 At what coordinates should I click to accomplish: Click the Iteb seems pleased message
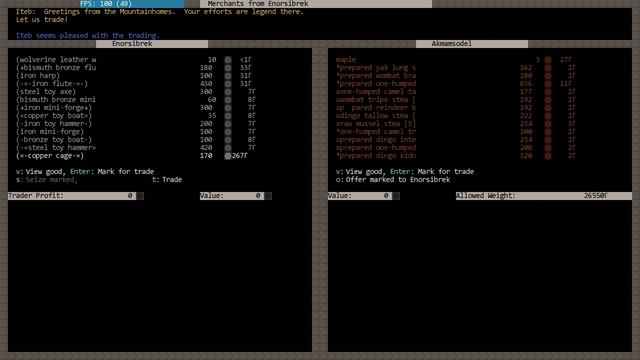pyautogui.click(x=88, y=36)
